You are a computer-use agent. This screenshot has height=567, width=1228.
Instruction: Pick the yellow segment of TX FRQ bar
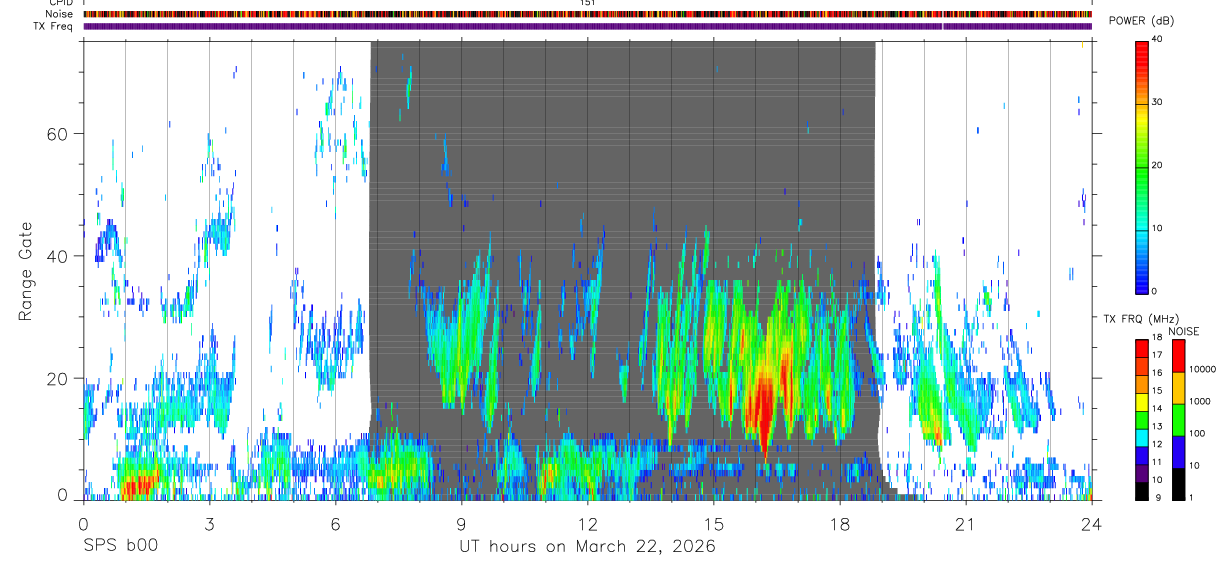pyautogui.click(x=1144, y=402)
